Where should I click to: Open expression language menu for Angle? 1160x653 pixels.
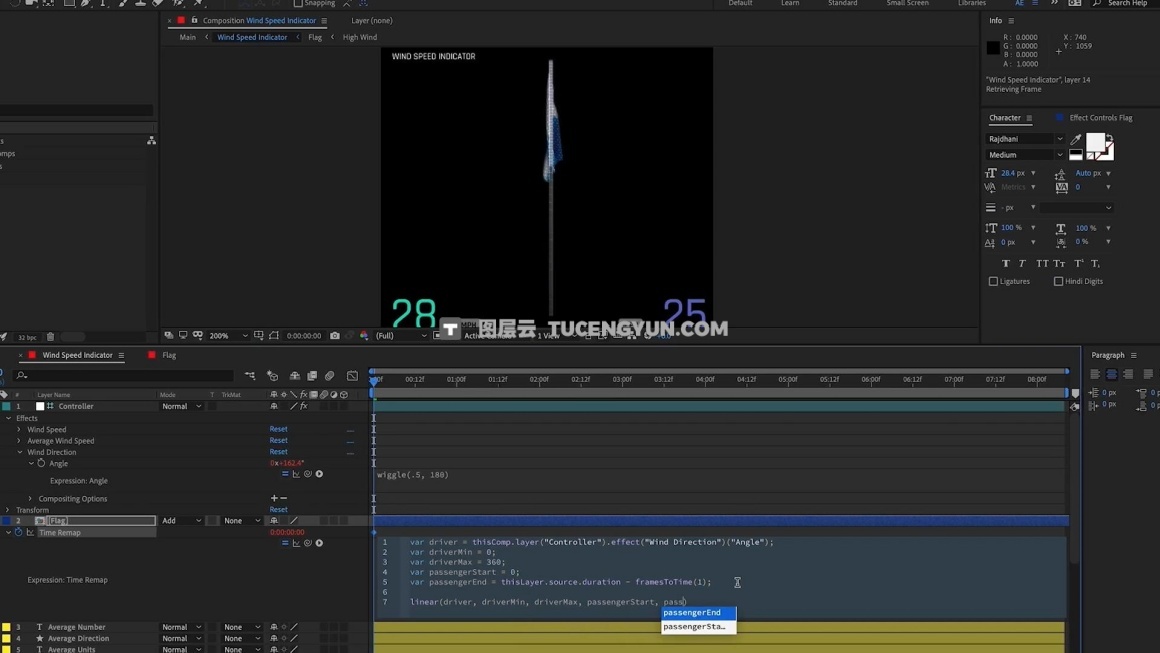click(320, 474)
